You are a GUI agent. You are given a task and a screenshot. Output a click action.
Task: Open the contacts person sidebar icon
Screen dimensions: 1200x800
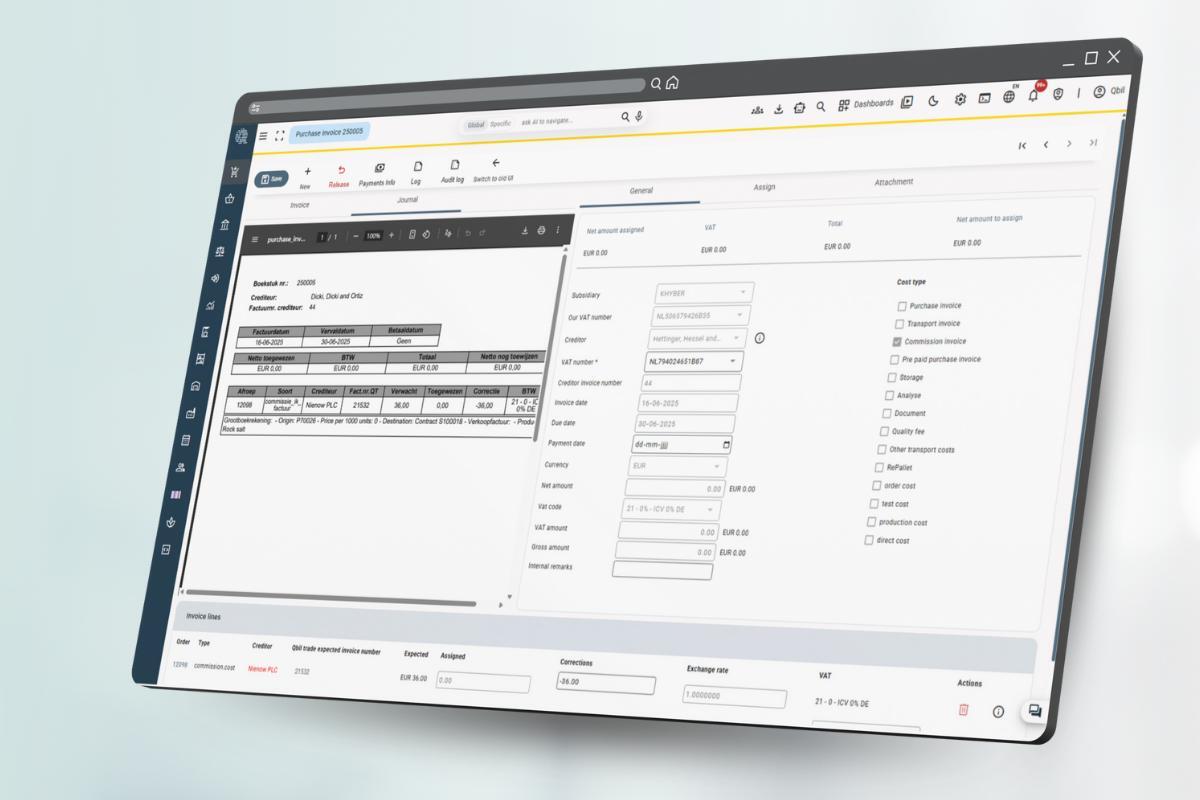coord(181,467)
